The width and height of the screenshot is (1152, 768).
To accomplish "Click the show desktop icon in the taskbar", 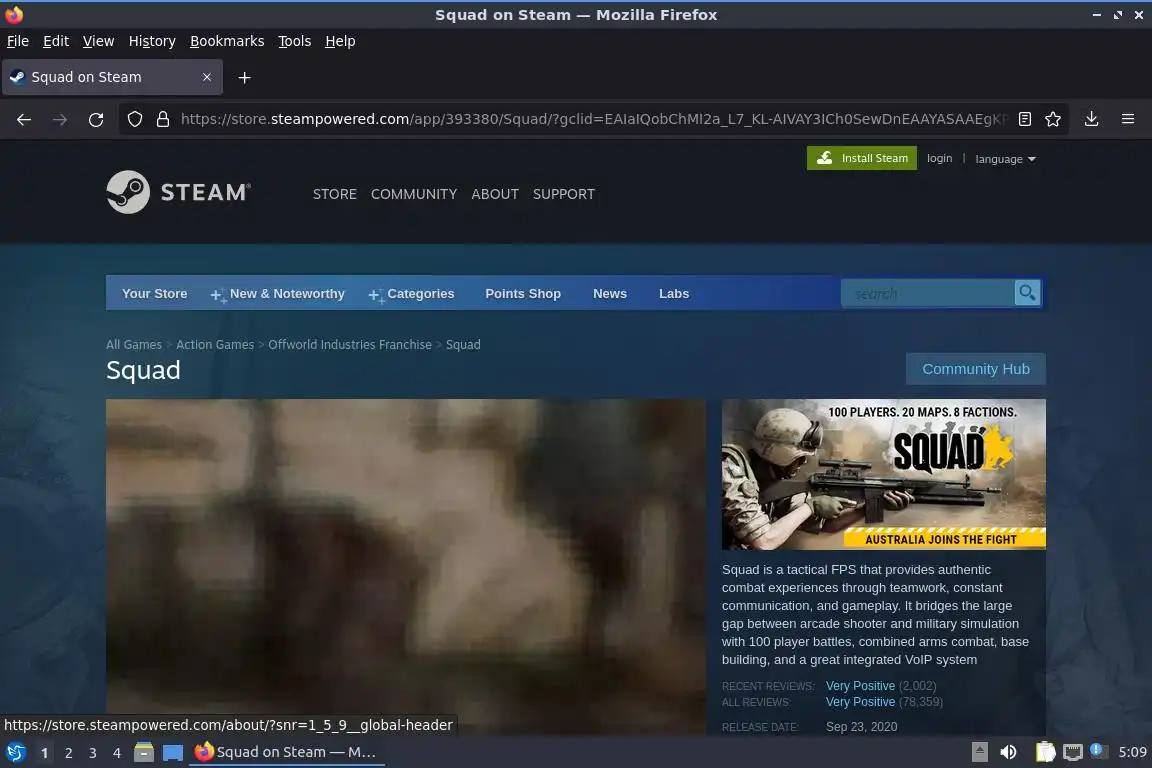I will point(173,753).
